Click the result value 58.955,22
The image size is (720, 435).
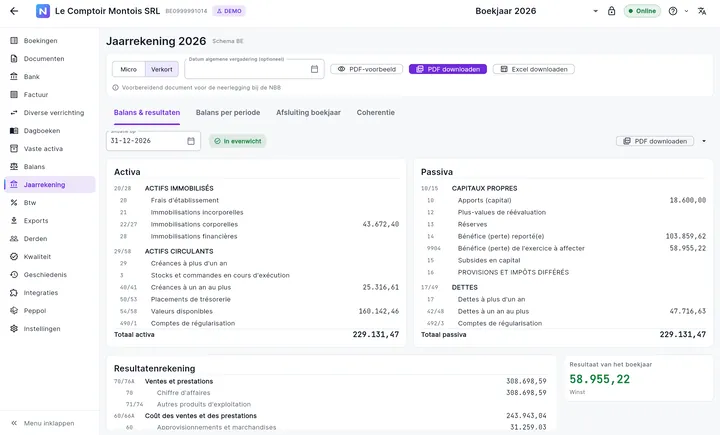(600, 379)
